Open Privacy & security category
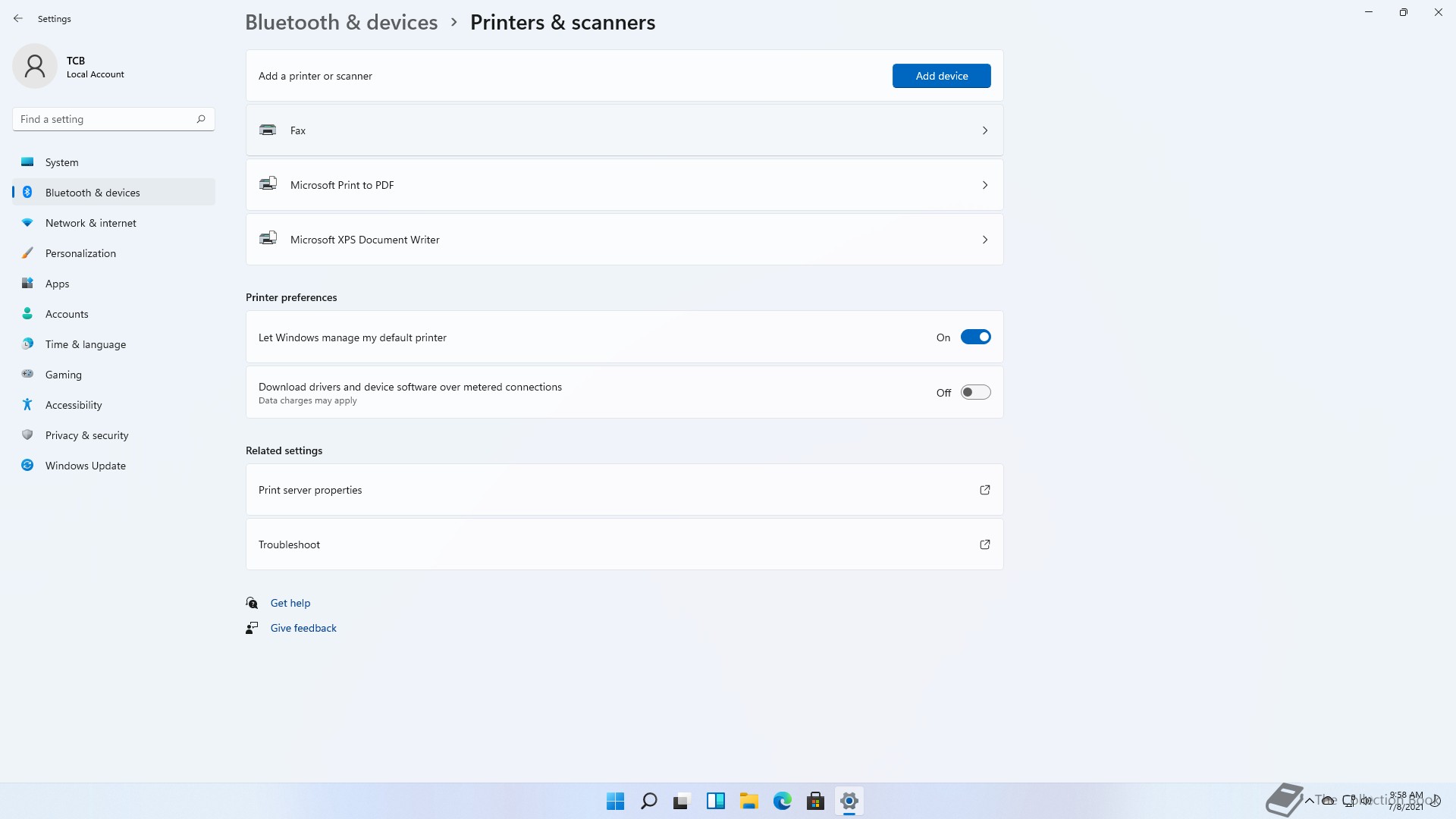1456x819 pixels. pyautogui.click(x=114, y=435)
